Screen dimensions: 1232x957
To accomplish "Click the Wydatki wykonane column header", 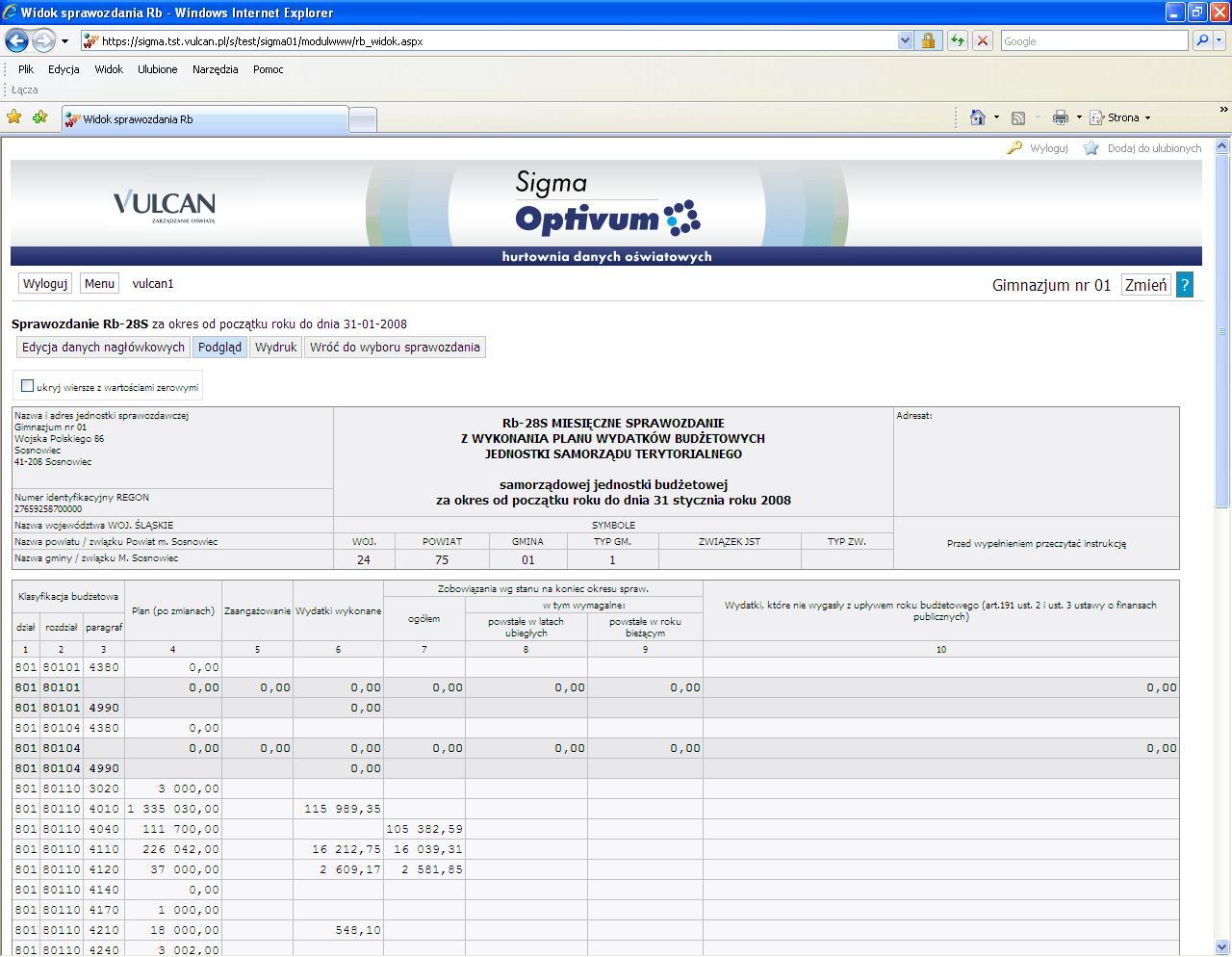I will click(x=338, y=610).
